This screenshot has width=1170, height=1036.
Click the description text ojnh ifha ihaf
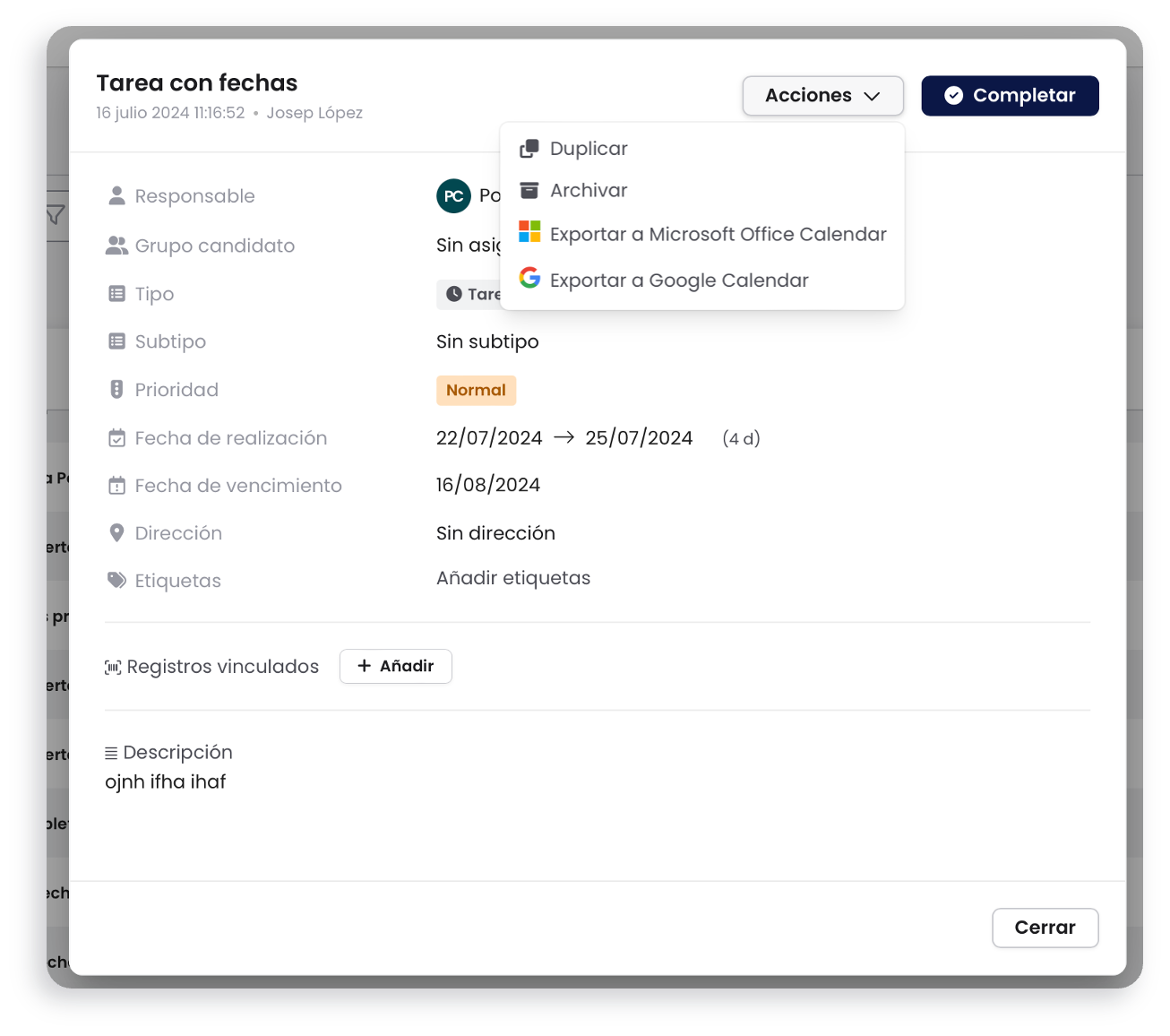pos(165,781)
